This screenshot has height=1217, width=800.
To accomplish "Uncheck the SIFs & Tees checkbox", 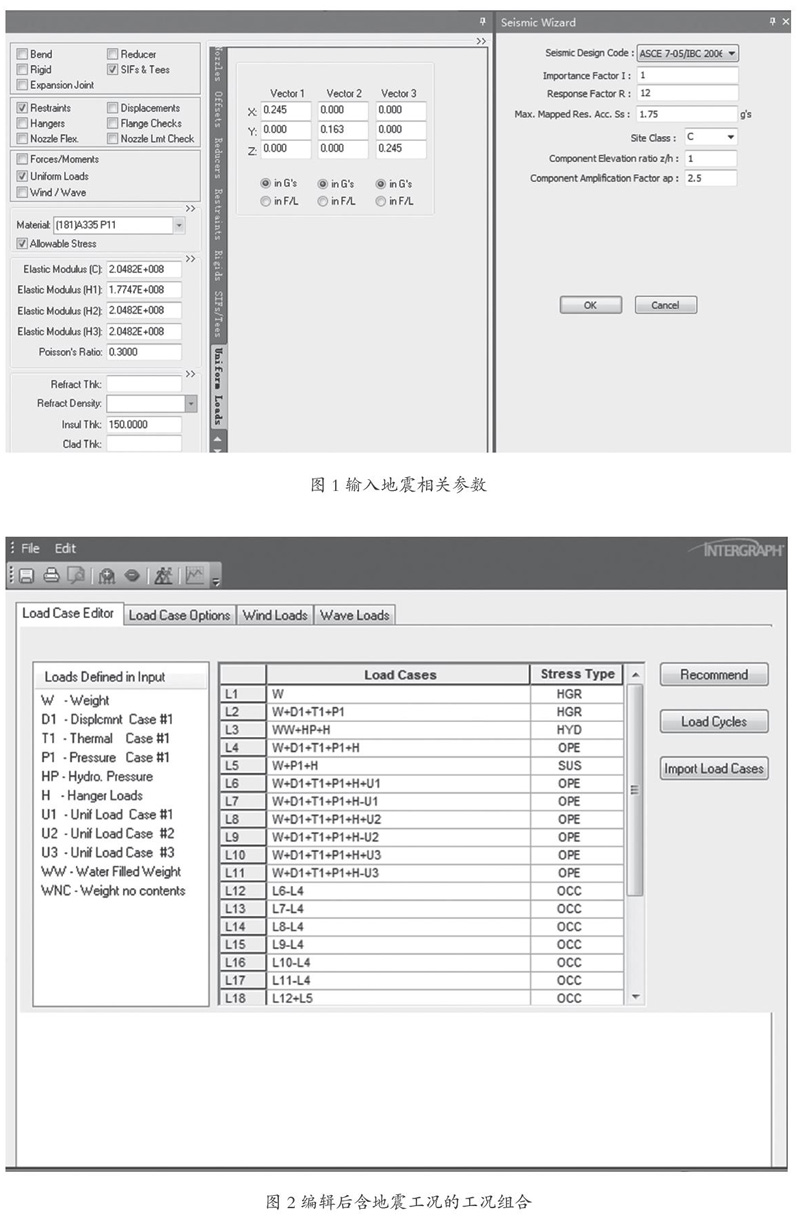I will [113, 69].
